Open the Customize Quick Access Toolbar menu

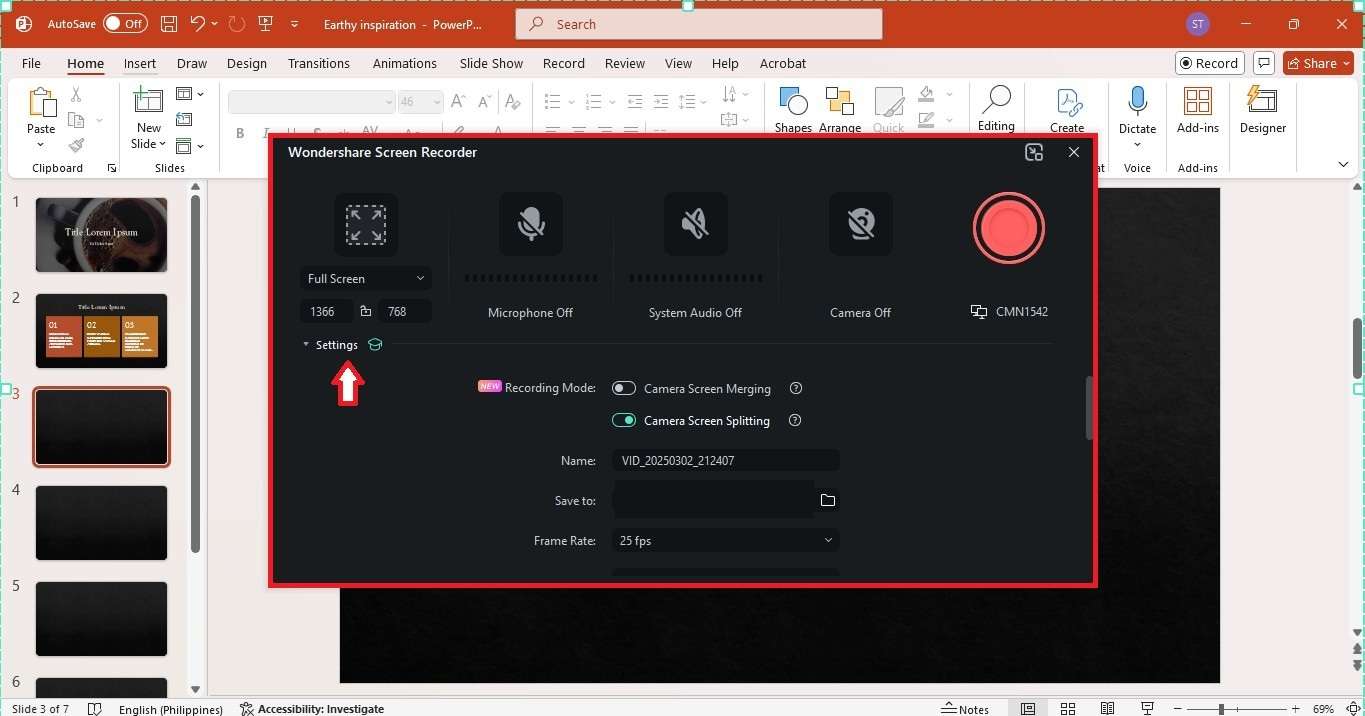point(294,23)
